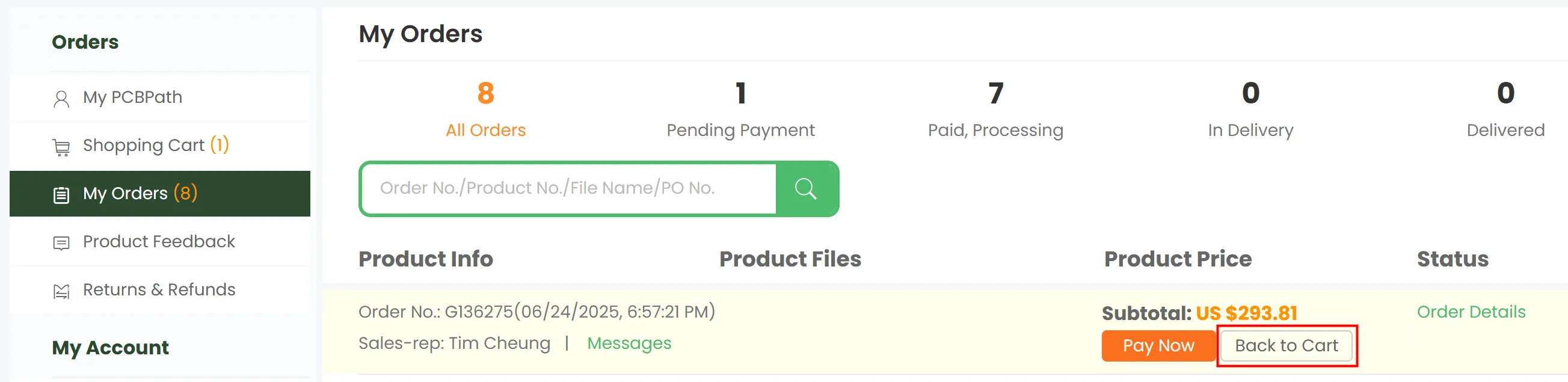Open My PCBPath in the sidebar
Image resolution: width=1568 pixels, height=382 pixels.
coord(133,97)
